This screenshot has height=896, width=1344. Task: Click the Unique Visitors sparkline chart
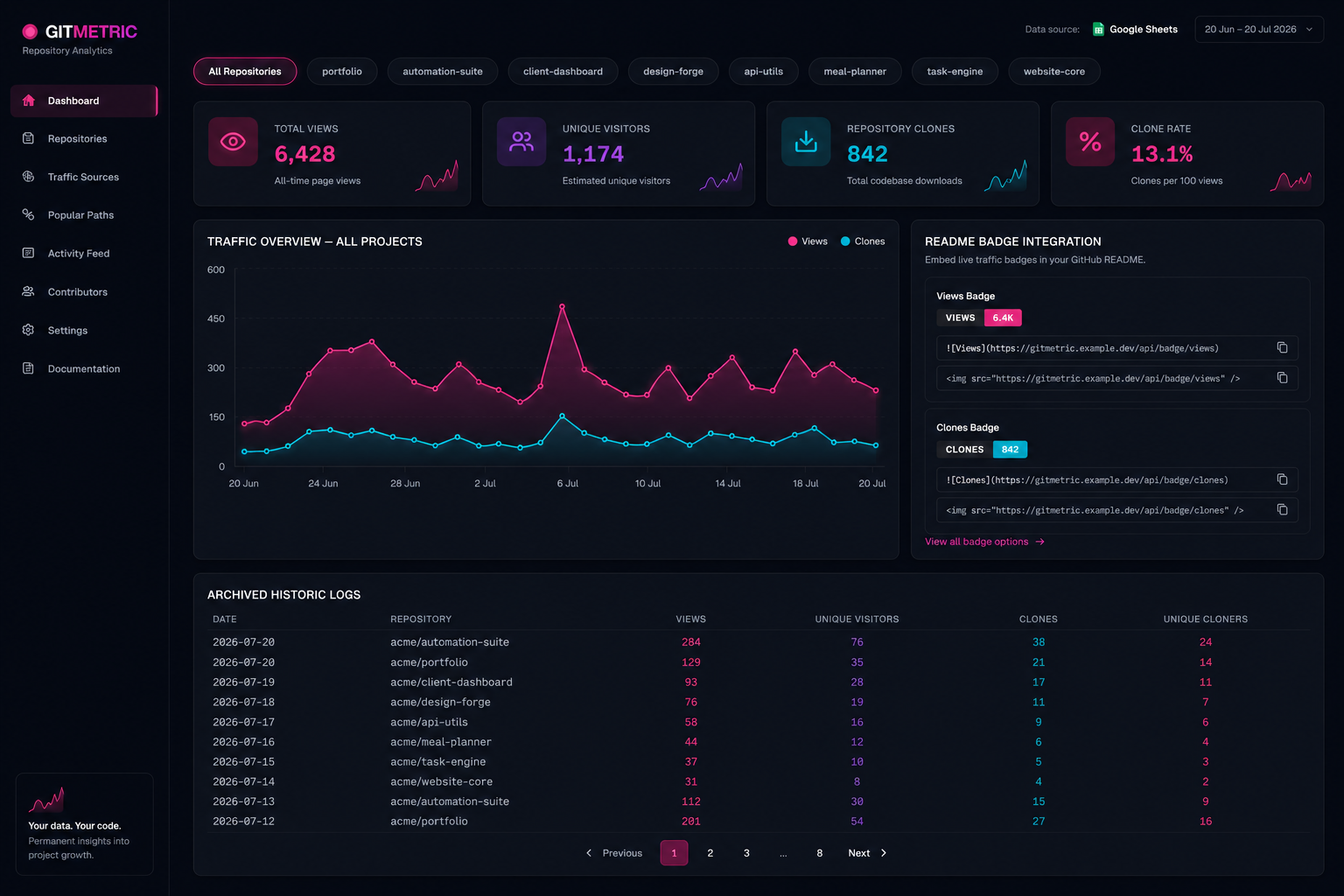tap(721, 178)
